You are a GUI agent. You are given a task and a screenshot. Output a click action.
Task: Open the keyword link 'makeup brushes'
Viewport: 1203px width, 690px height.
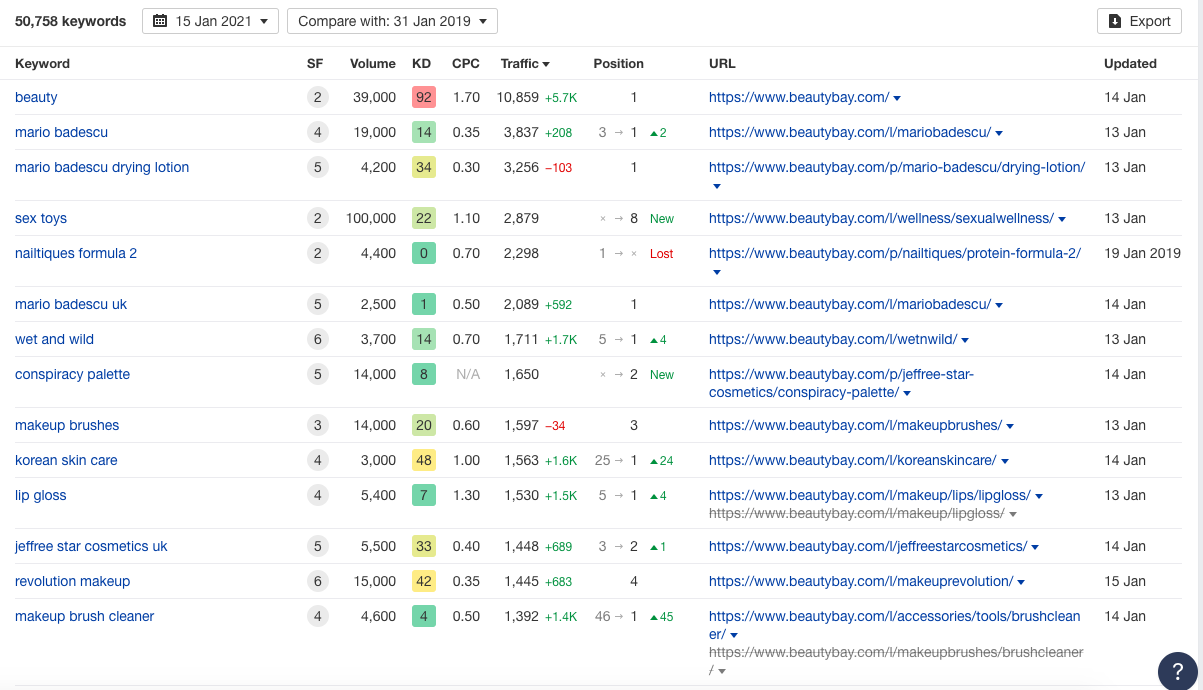click(x=67, y=425)
